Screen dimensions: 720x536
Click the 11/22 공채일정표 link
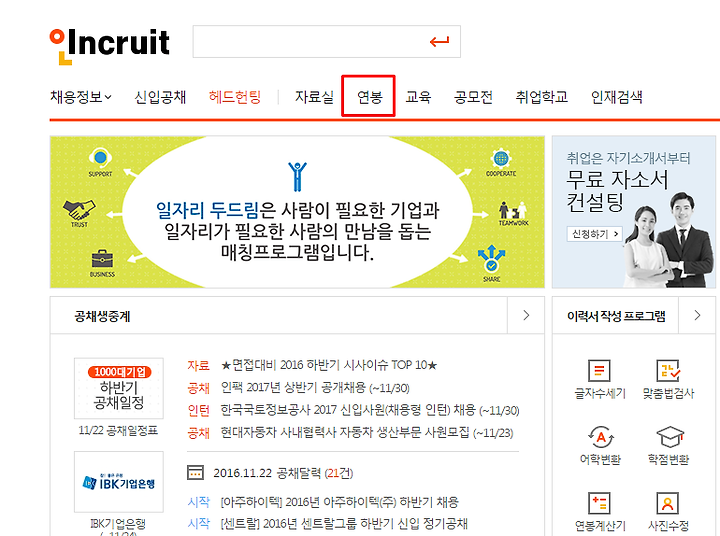click(x=118, y=430)
